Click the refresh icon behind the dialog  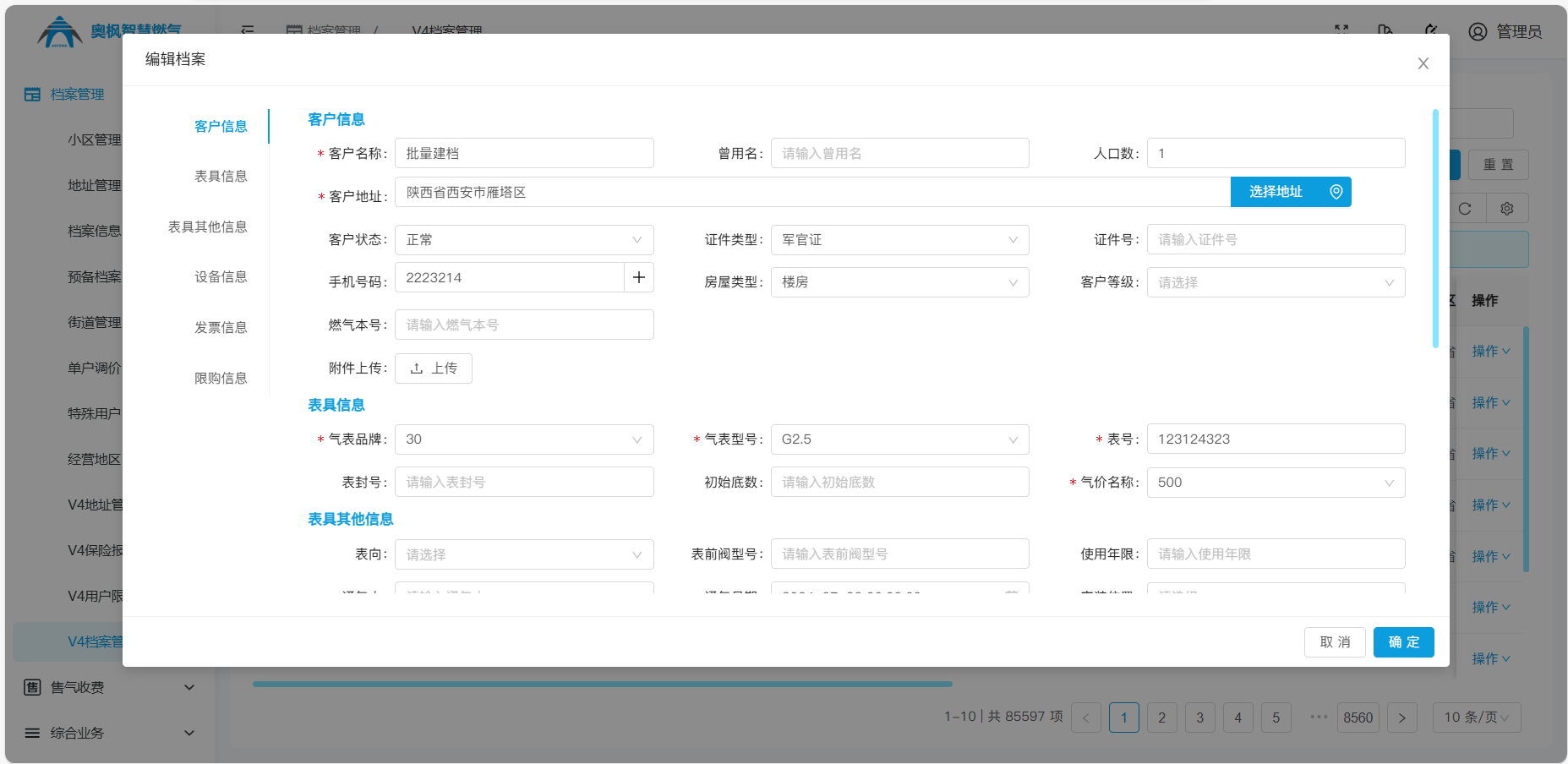point(1465,209)
